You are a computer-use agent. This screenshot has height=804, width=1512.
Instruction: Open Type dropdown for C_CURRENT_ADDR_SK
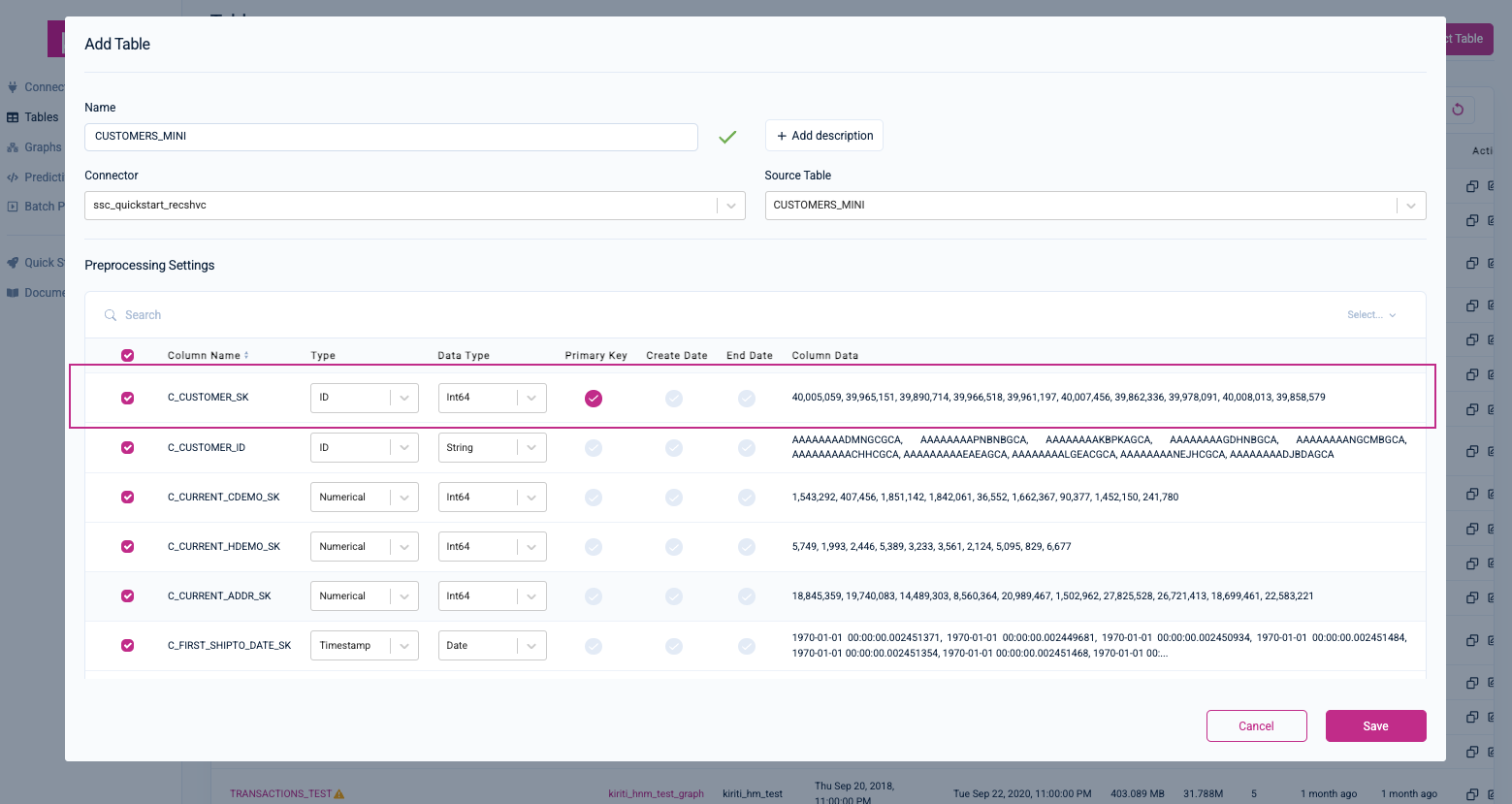(x=365, y=595)
